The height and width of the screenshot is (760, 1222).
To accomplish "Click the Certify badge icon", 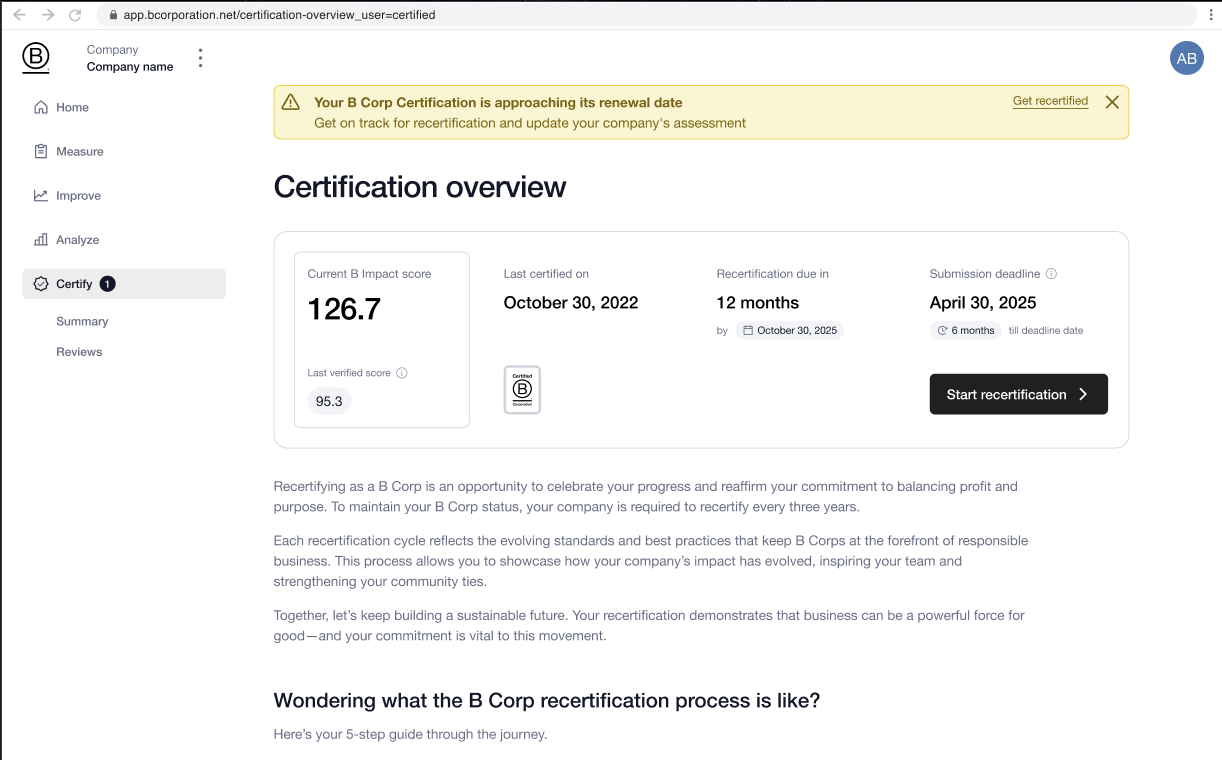I will 41,284.
